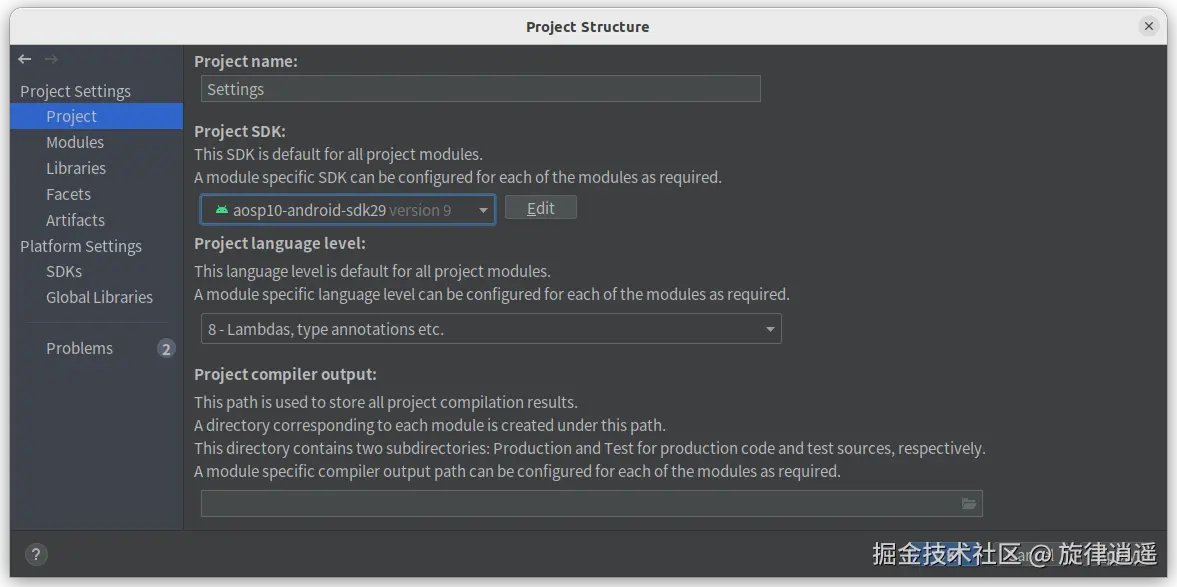Click the back navigation arrow
Screen dimensions: 1177x587
[x=25, y=59]
